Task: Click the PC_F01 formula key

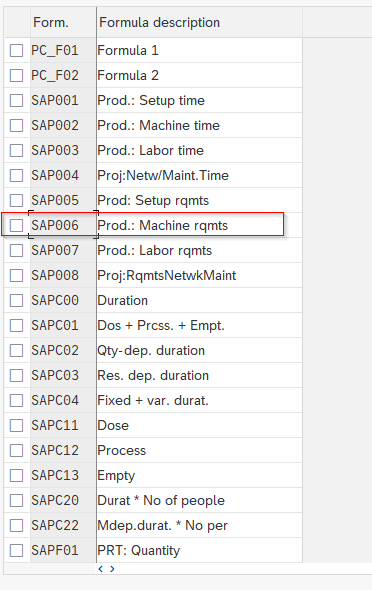Action: 63,50
